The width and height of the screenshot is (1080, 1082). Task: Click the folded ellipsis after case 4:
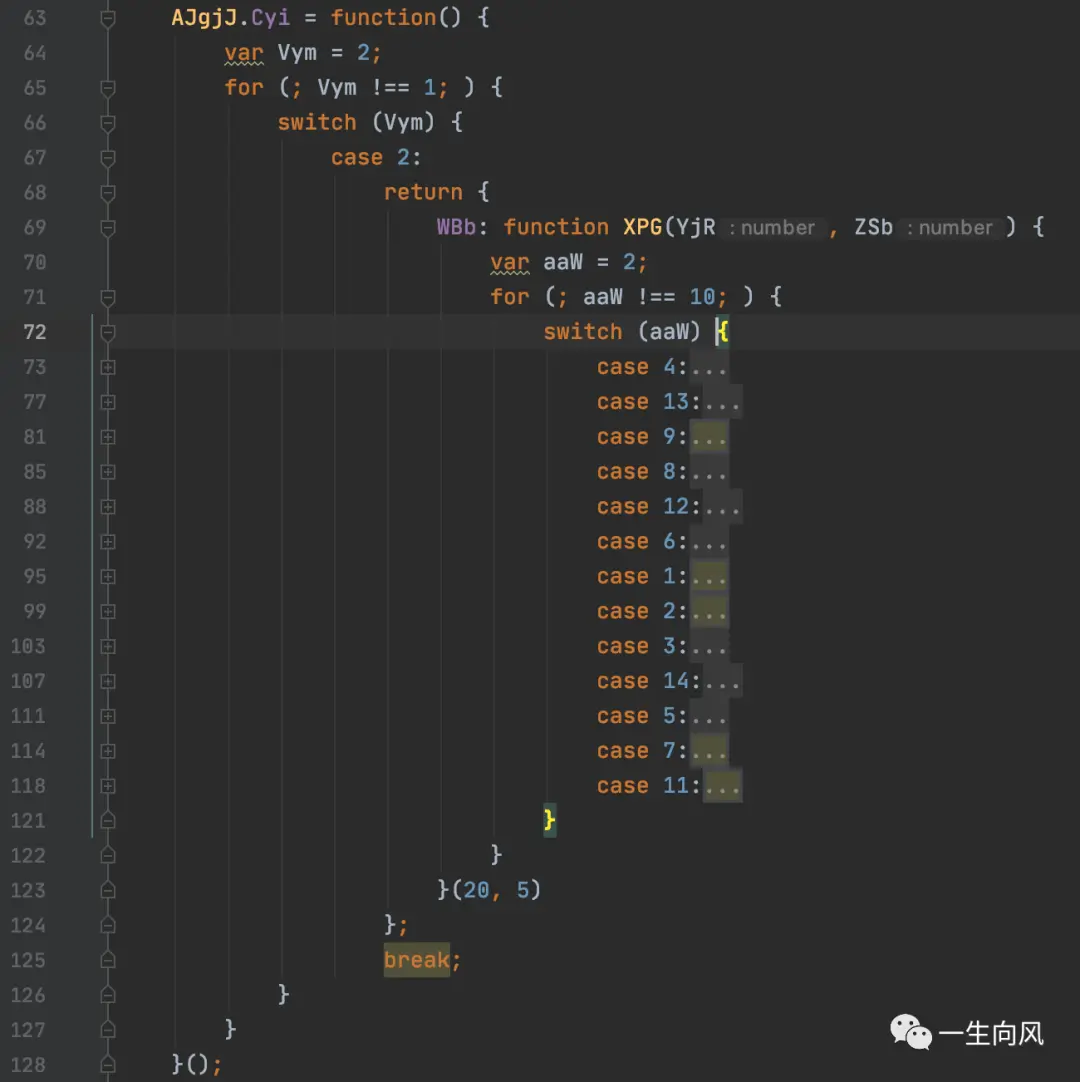pos(709,368)
